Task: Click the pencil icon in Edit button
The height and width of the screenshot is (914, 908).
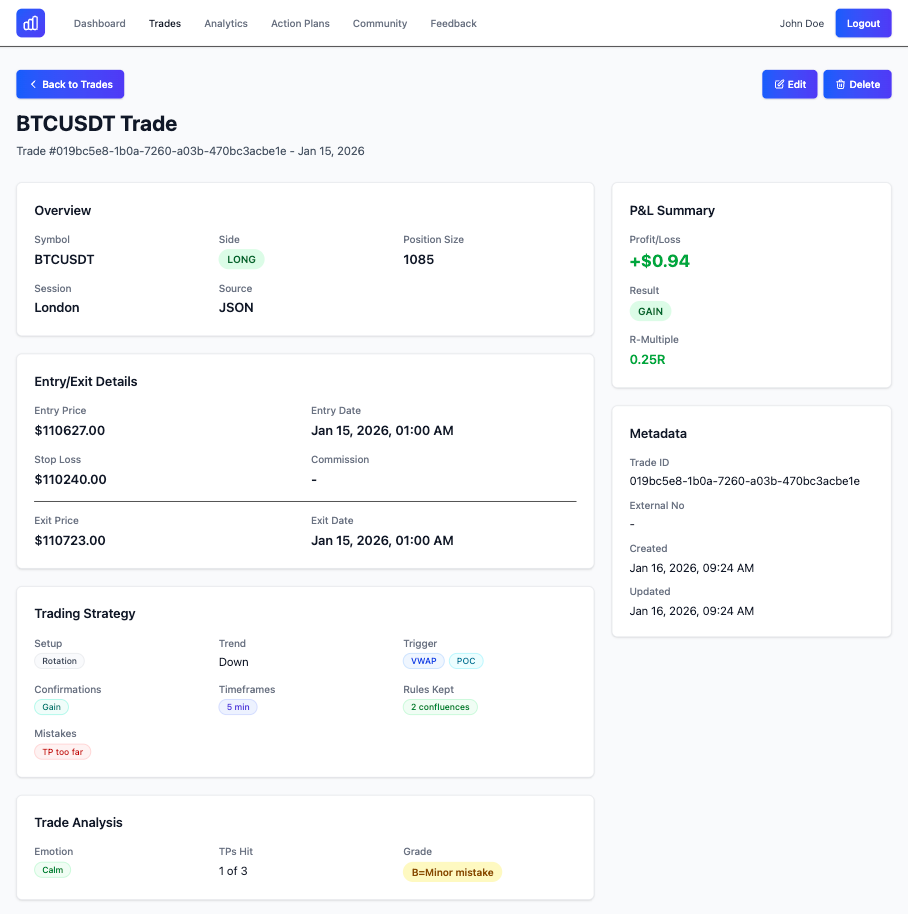Action: point(779,85)
